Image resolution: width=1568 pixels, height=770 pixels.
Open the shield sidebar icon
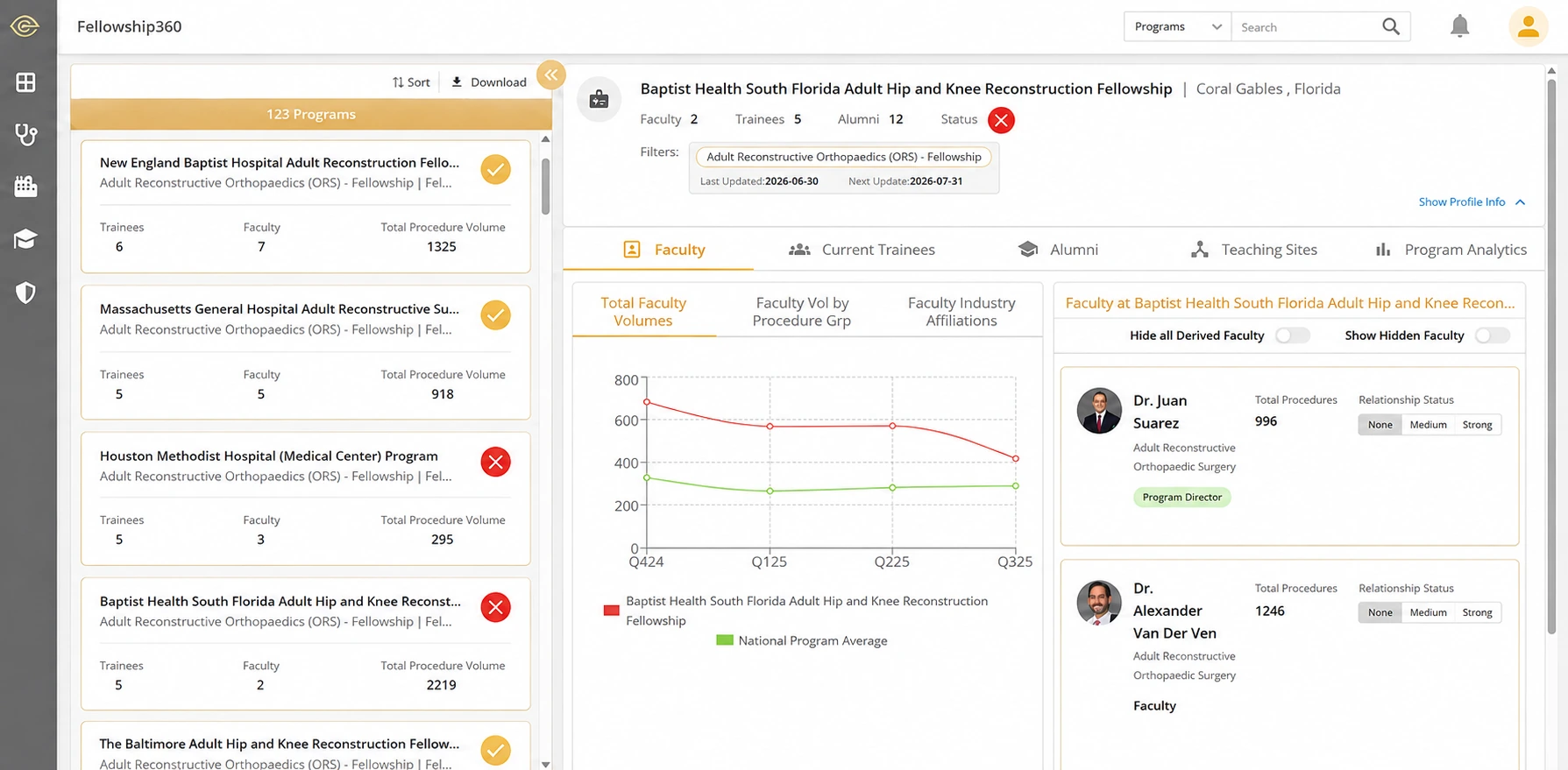[x=25, y=292]
